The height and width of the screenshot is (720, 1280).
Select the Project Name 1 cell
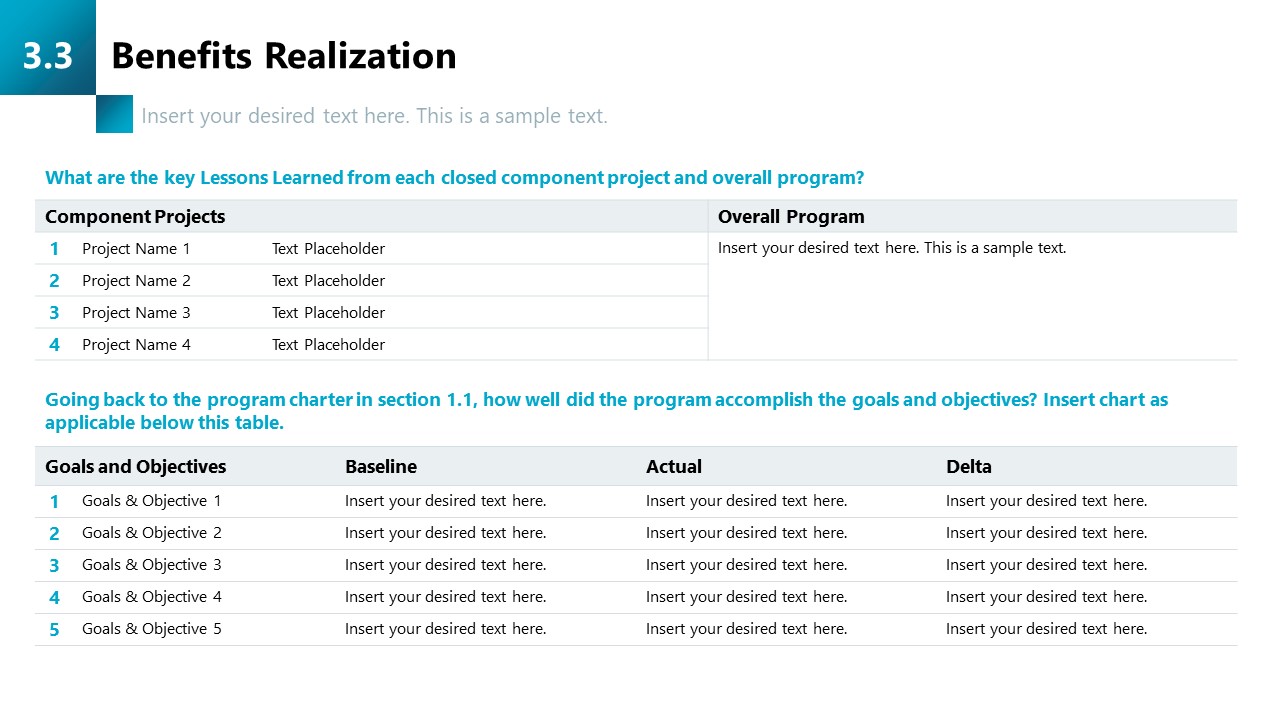coord(136,249)
